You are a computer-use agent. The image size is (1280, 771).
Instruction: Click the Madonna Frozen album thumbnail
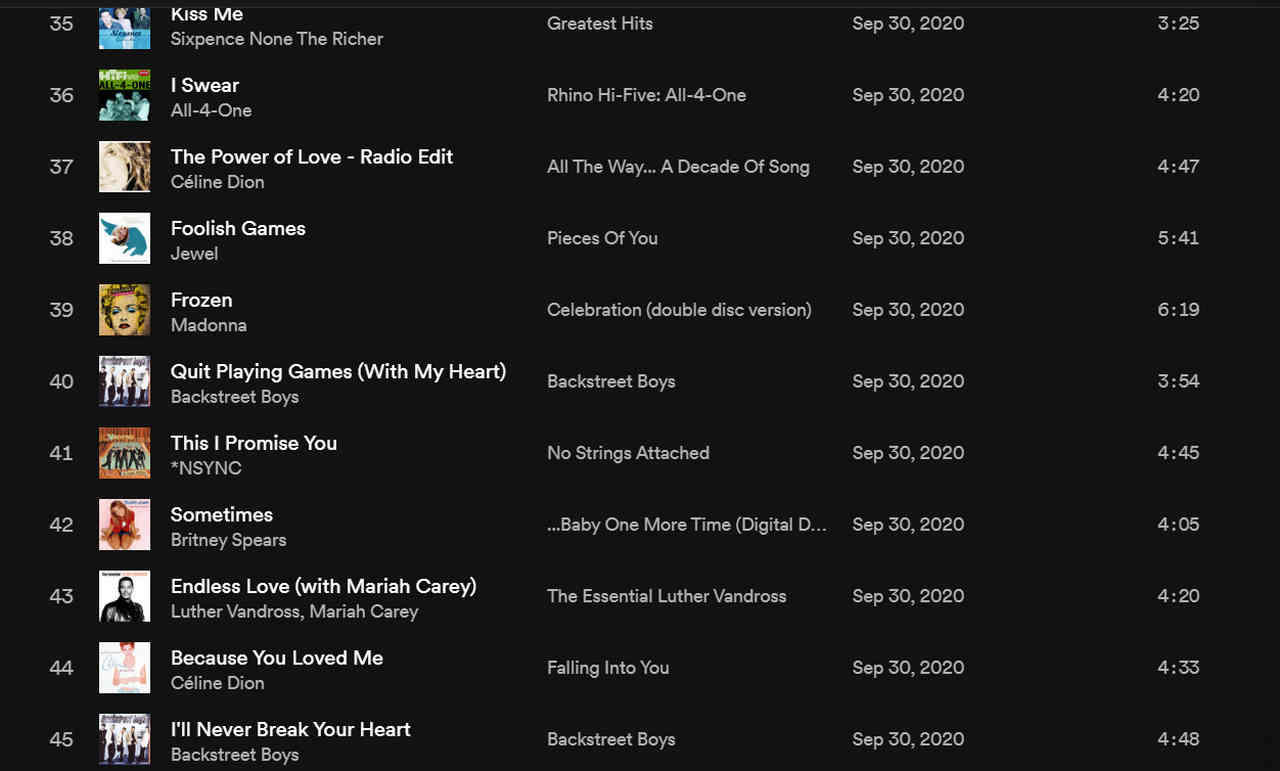tap(124, 310)
